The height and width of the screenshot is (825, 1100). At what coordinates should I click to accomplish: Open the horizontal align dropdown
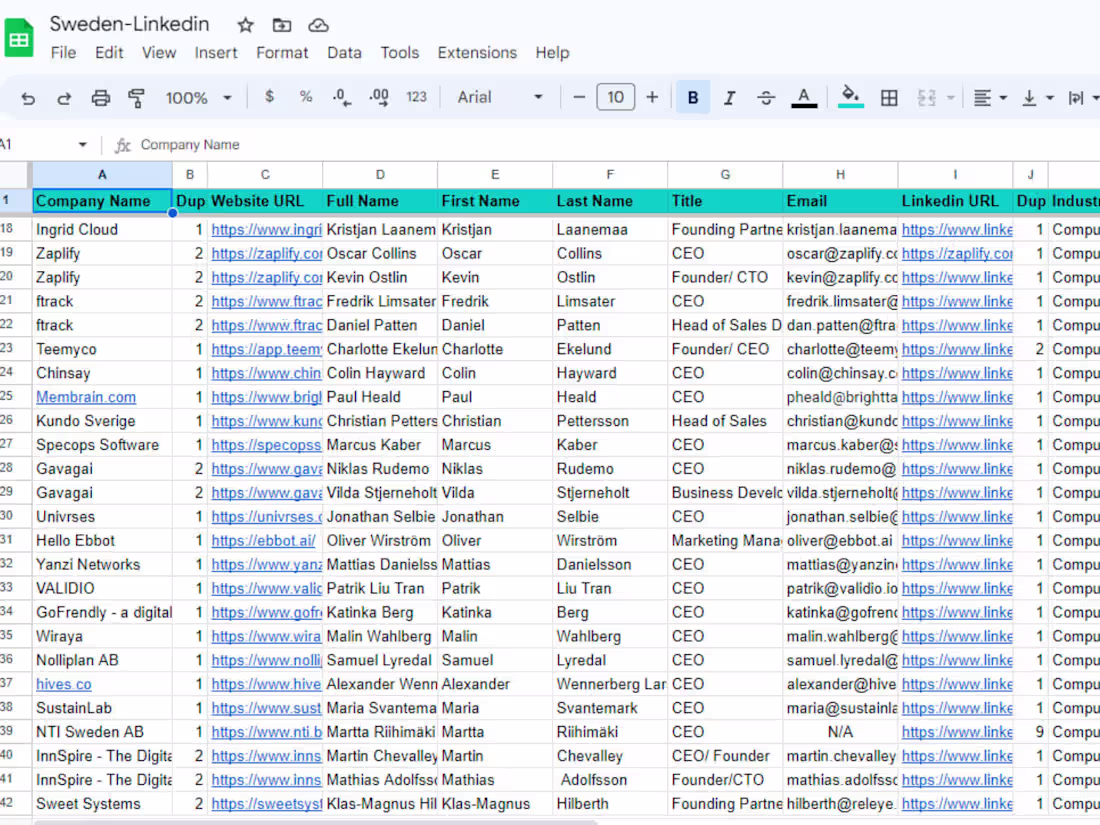click(990, 98)
